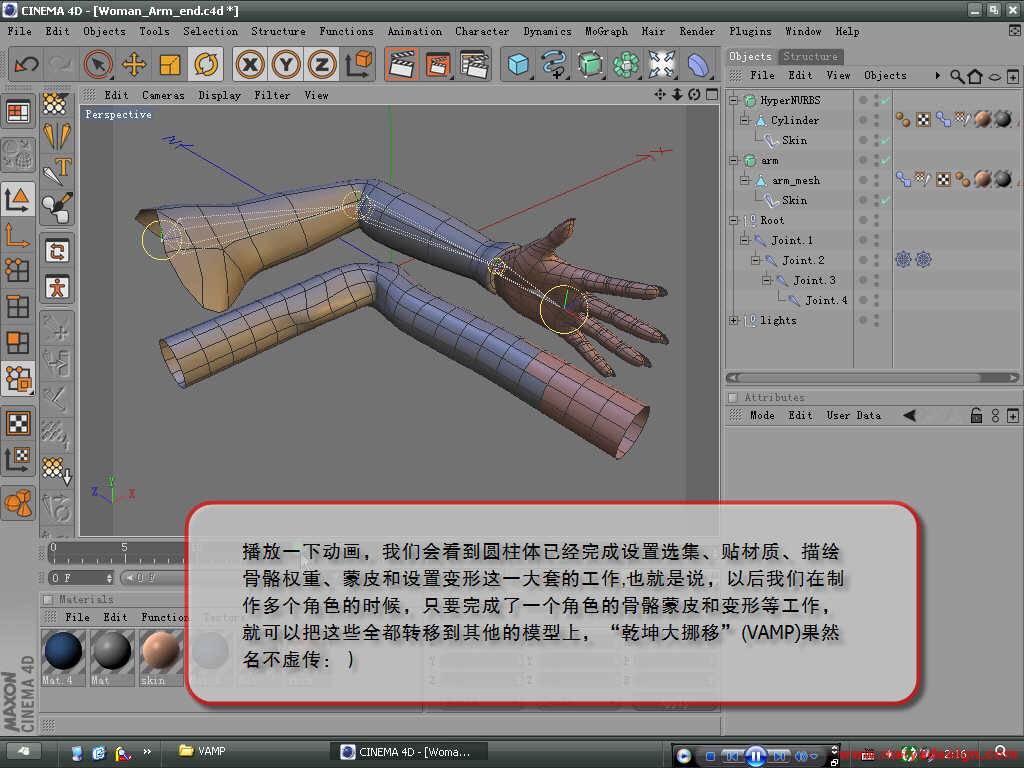Click the layout switch icon

click(18, 112)
